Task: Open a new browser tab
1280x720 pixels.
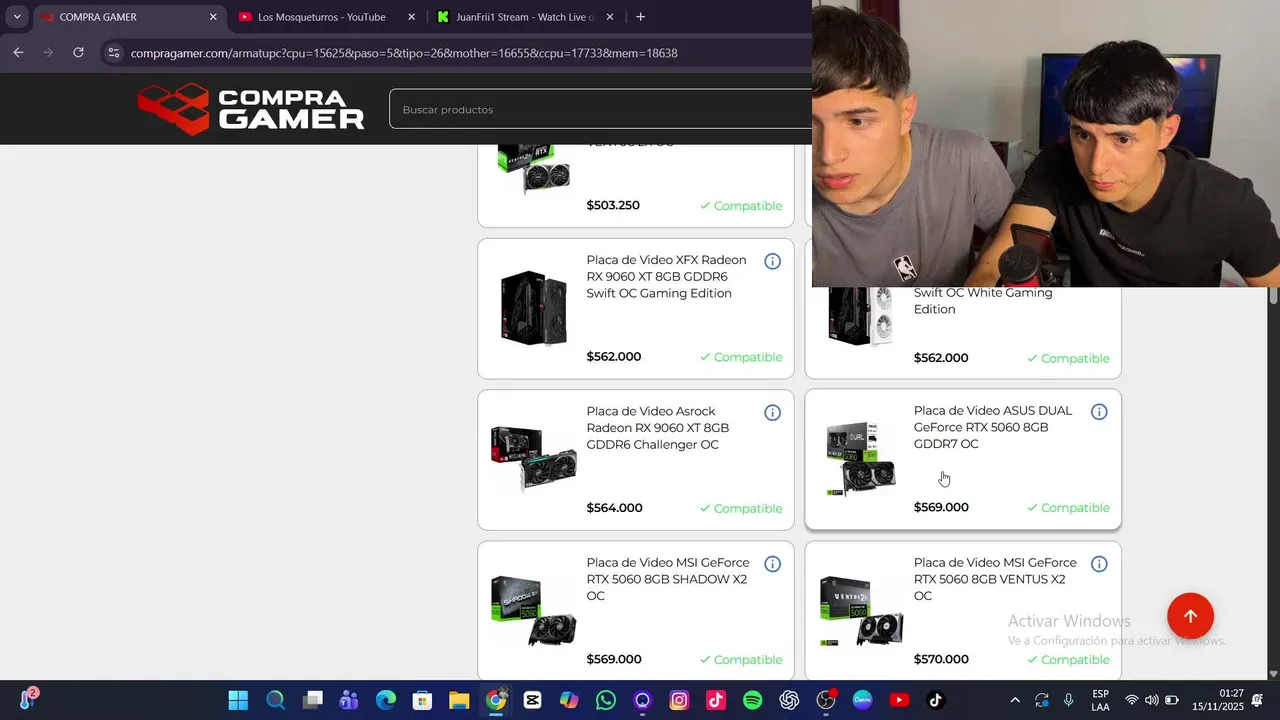Action: pyautogui.click(x=640, y=17)
